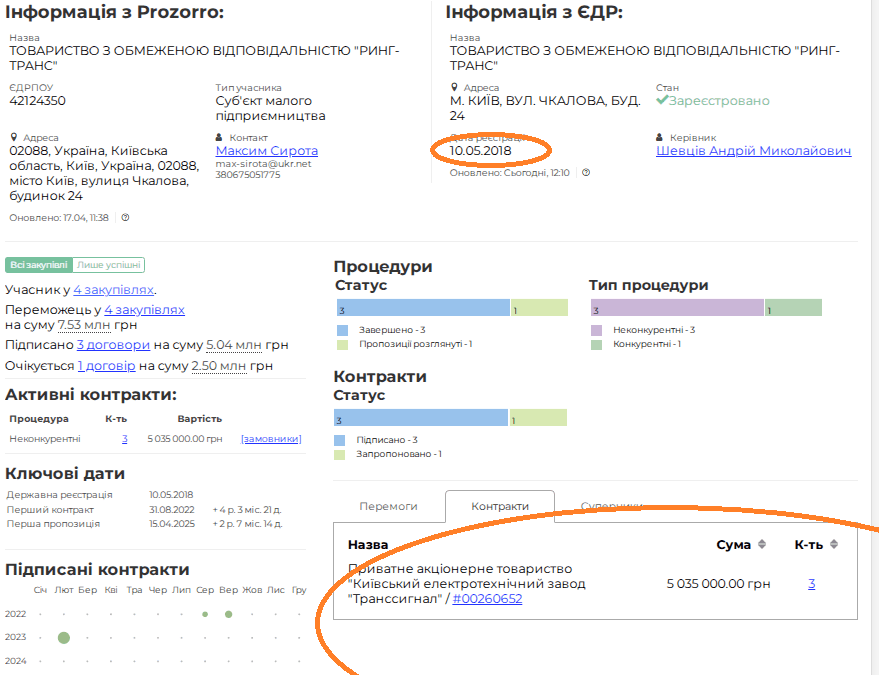Click the purple Неконкурентні bar segment
The height and width of the screenshot is (675, 879).
(x=677, y=309)
